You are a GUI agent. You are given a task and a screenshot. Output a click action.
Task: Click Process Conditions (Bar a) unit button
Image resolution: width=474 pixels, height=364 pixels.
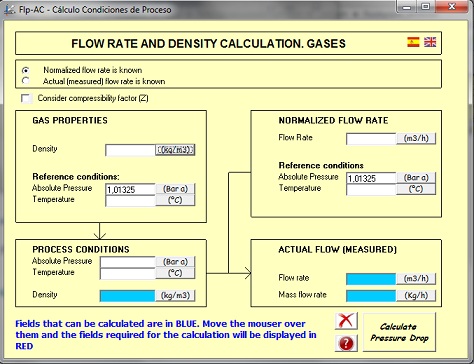tap(175, 262)
